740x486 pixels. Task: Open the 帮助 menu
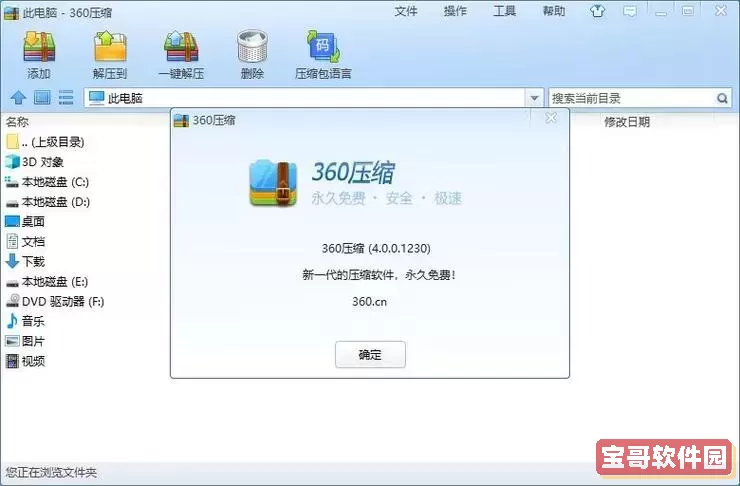pyautogui.click(x=554, y=11)
